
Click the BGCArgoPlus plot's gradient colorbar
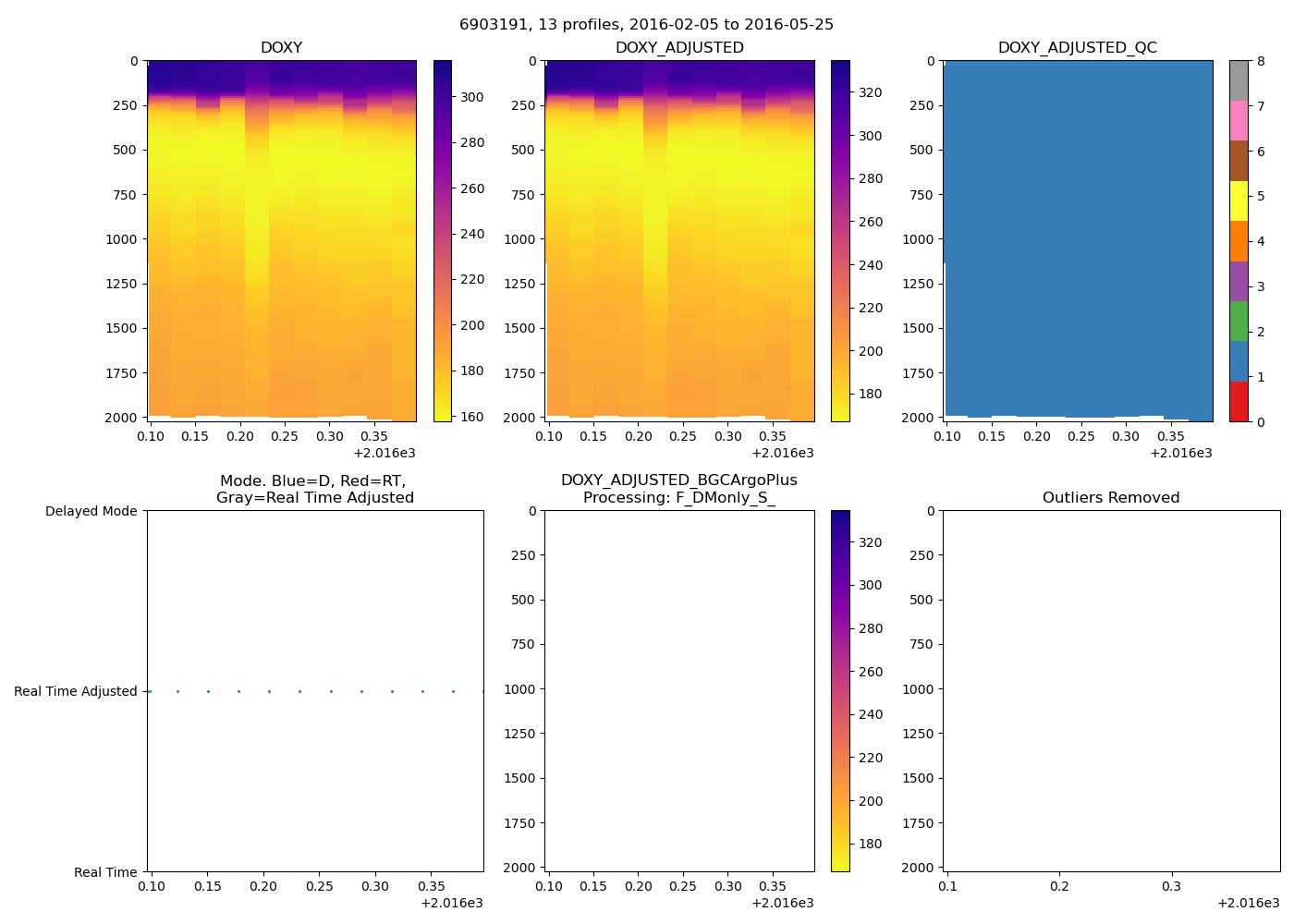coord(840,690)
